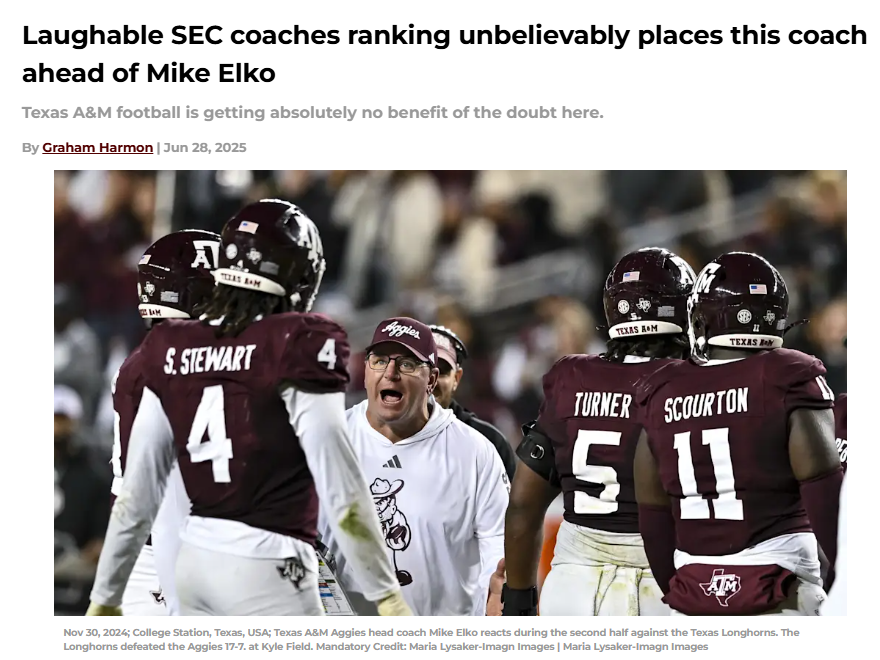
Task: Open the main article photo of Mike Elko
Action: pos(450,393)
